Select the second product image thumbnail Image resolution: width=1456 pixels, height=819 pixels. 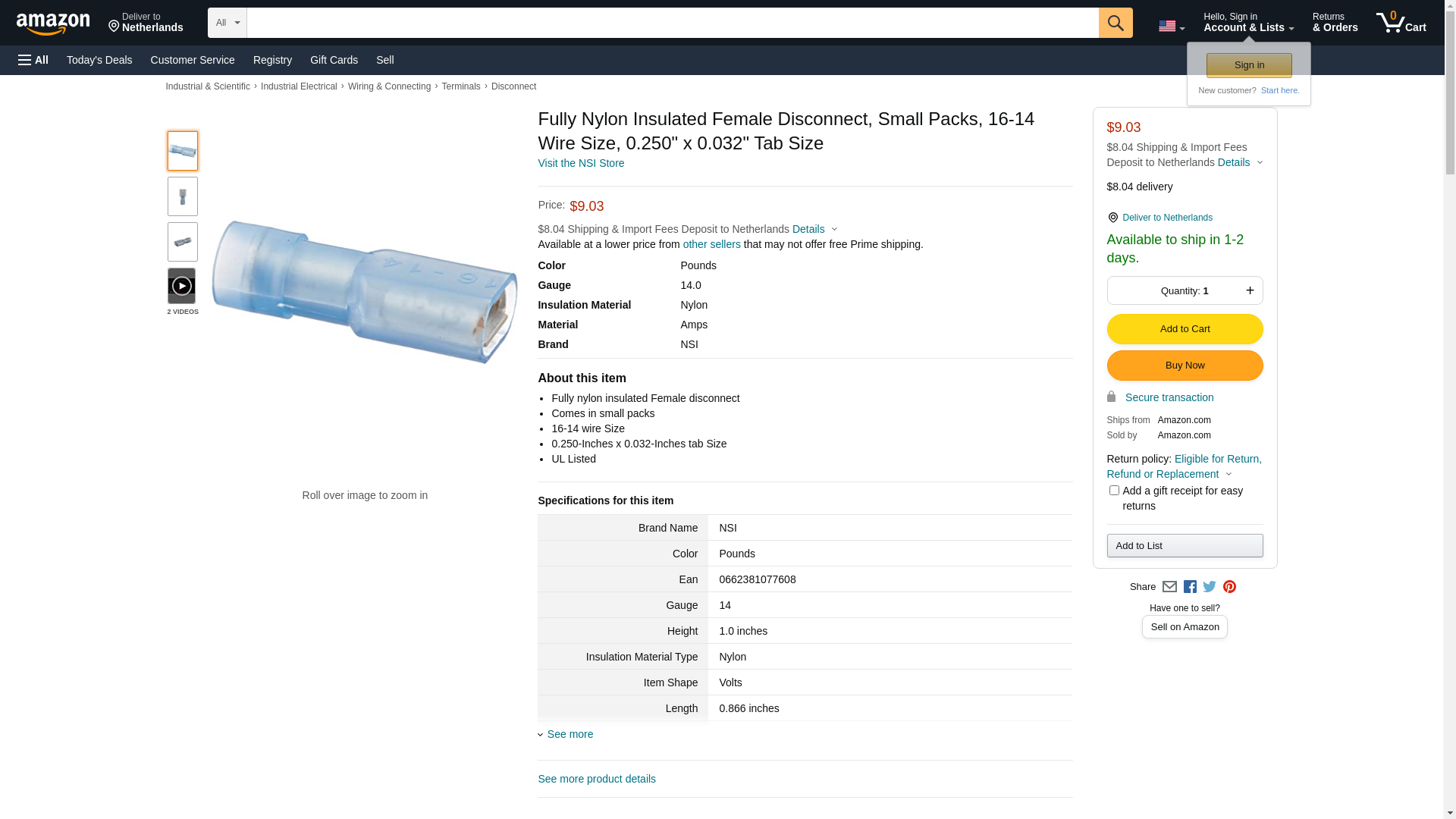tap(183, 196)
